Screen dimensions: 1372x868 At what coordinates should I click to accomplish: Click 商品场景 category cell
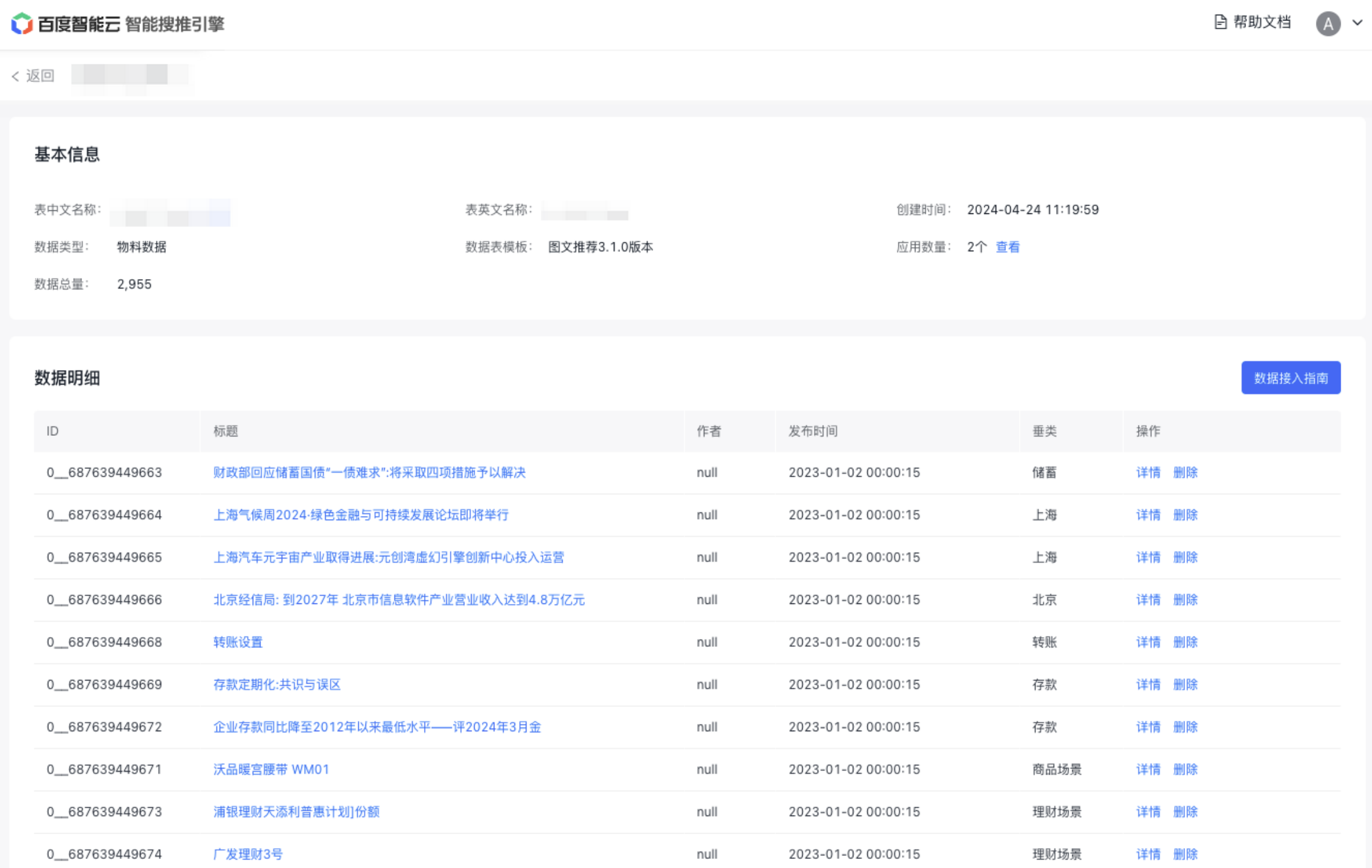(x=1057, y=769)
